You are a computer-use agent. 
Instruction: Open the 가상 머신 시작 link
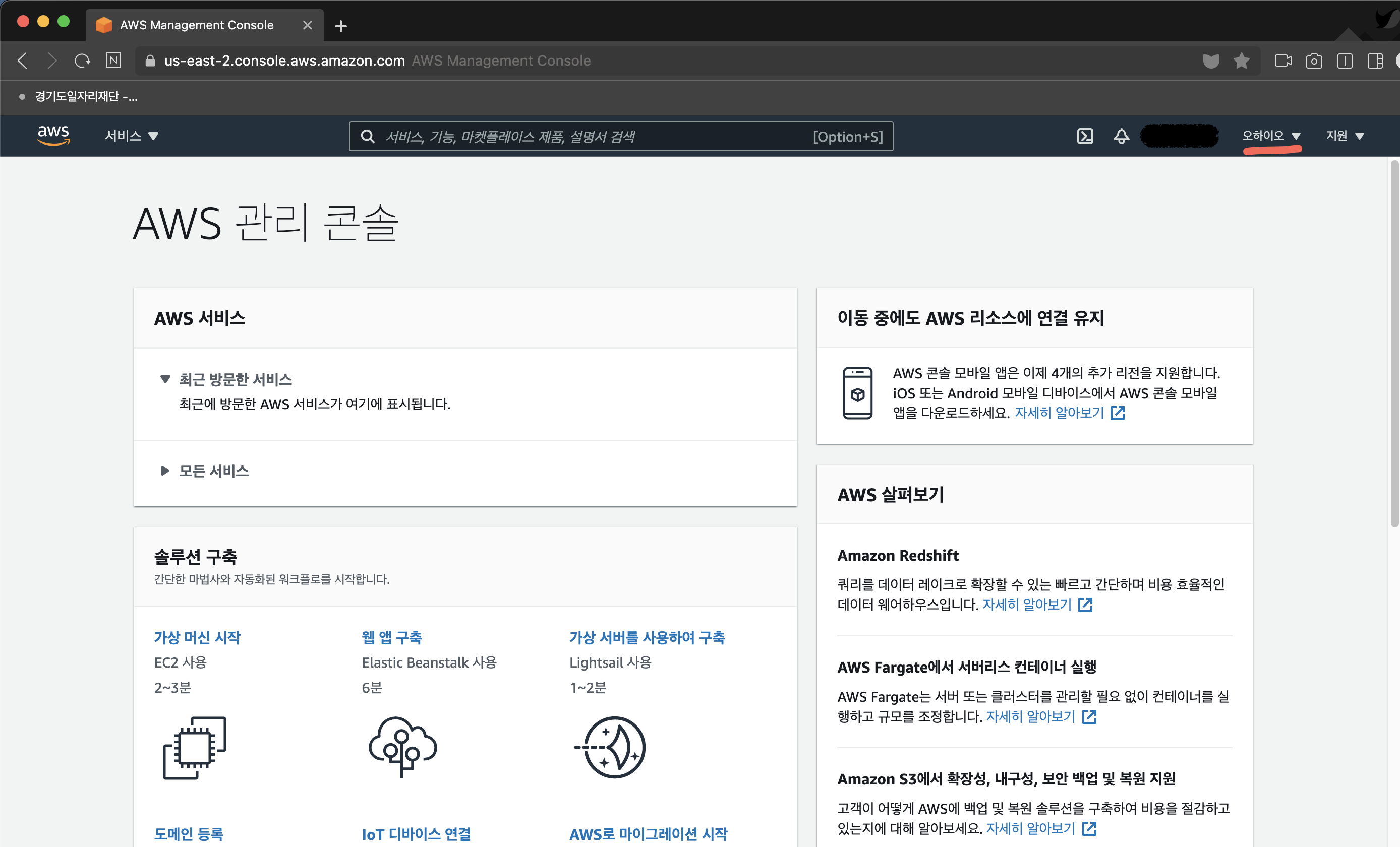pos(197,637)
